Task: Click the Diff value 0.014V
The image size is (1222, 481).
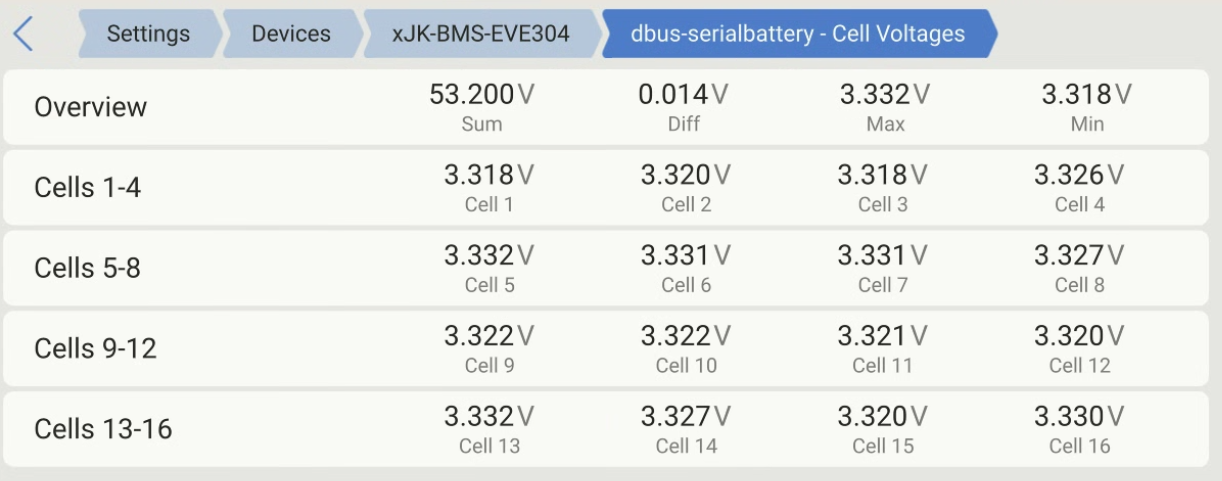Action: [x=683, y=95]
